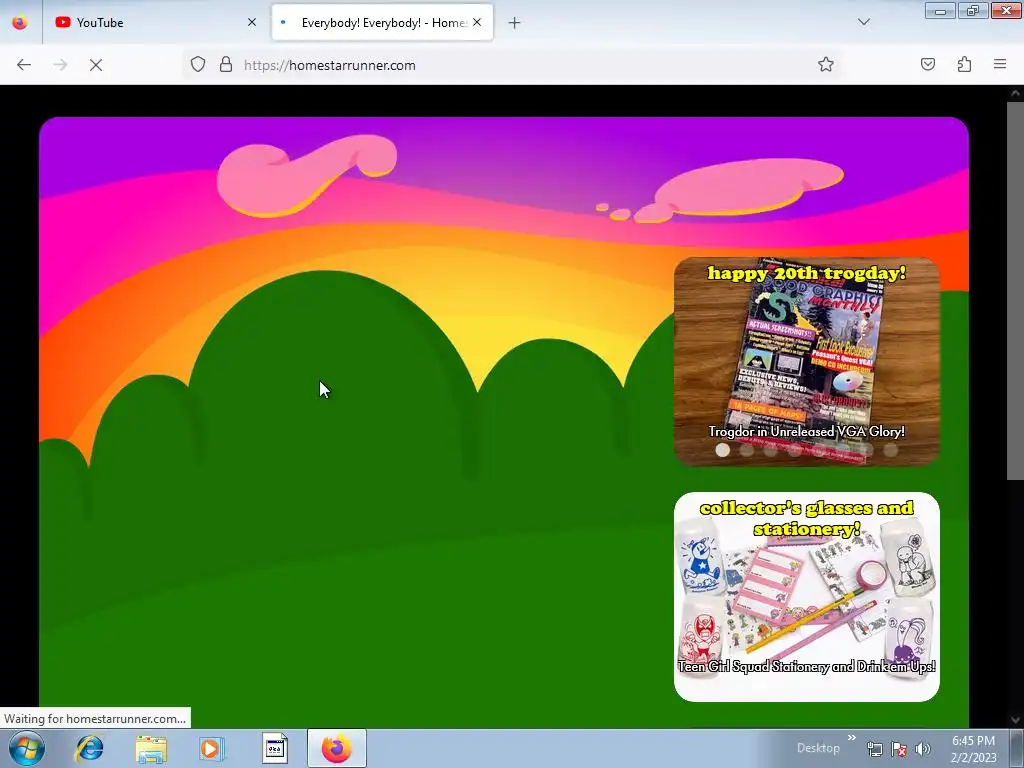Click the Desktop toolbar label
The width and height of the screenshot is (1024, 768).
click(818, 748)
